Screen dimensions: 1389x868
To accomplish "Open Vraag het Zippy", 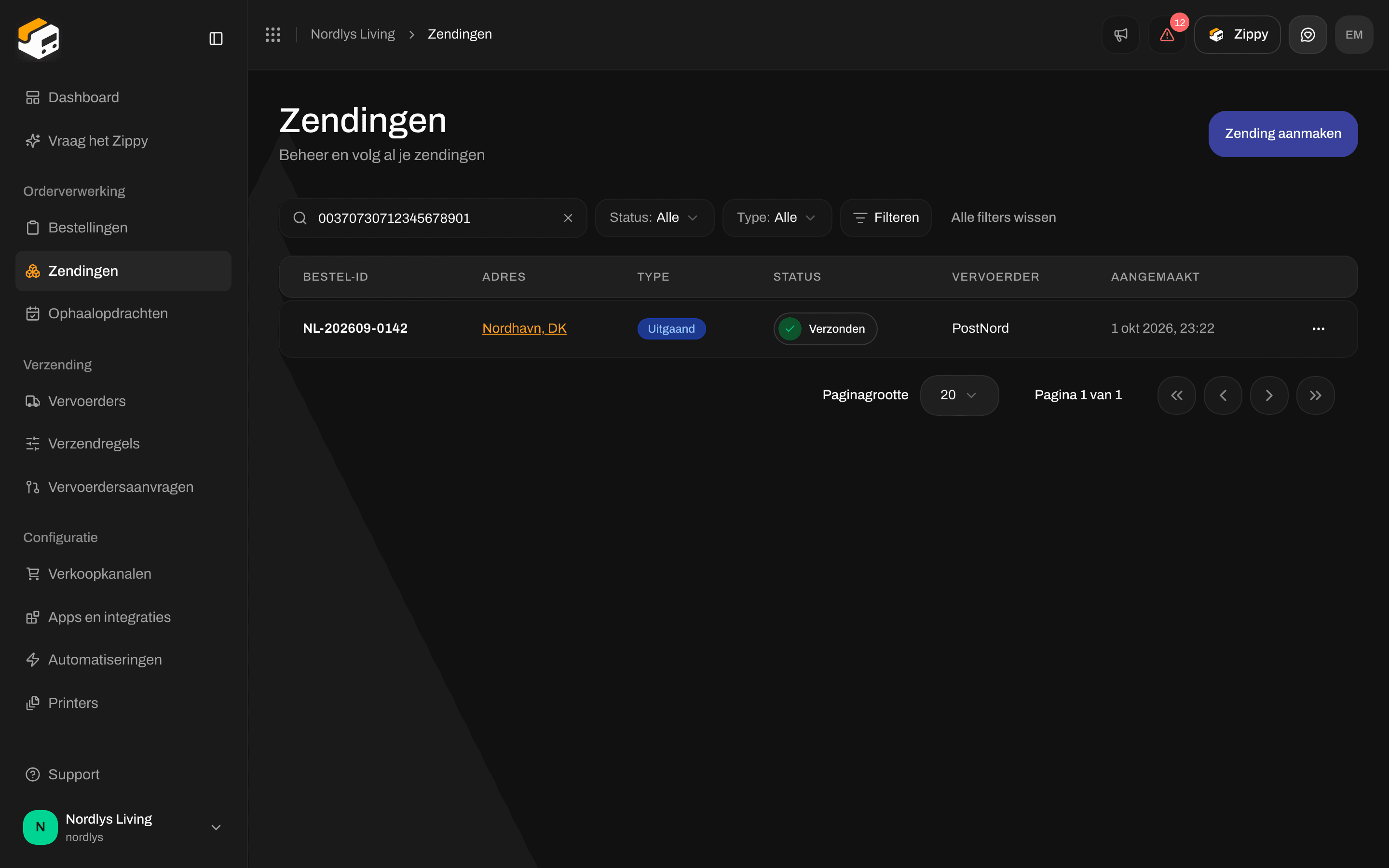I will [123, 141].
